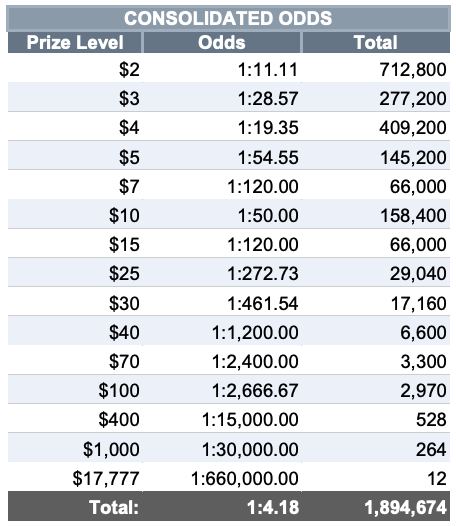Click the 145,200 total cell
456x526 pixels.
(376, 156)
